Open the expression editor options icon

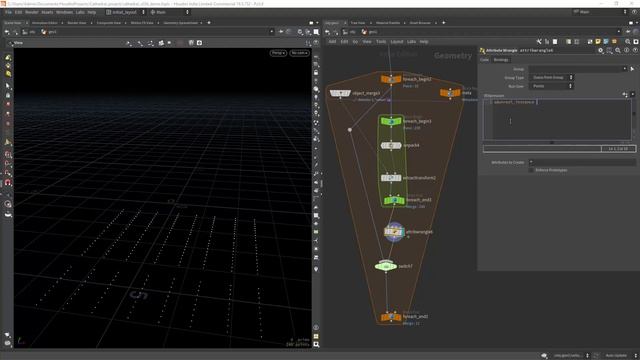(x=625, y=95)
